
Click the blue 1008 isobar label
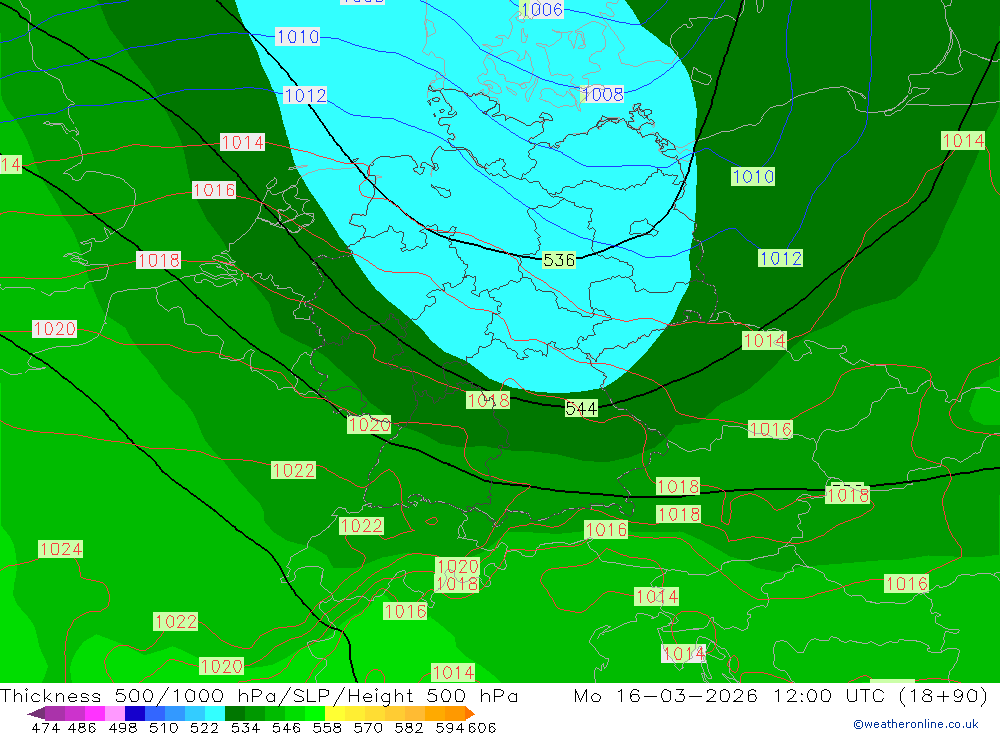(x=603, y=94)
